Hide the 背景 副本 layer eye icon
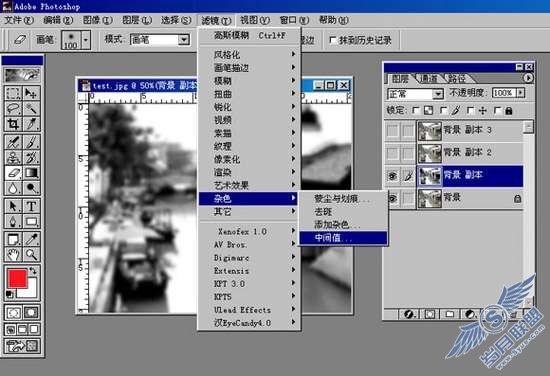This screenshot has width=550, height=376. point(392,175)
